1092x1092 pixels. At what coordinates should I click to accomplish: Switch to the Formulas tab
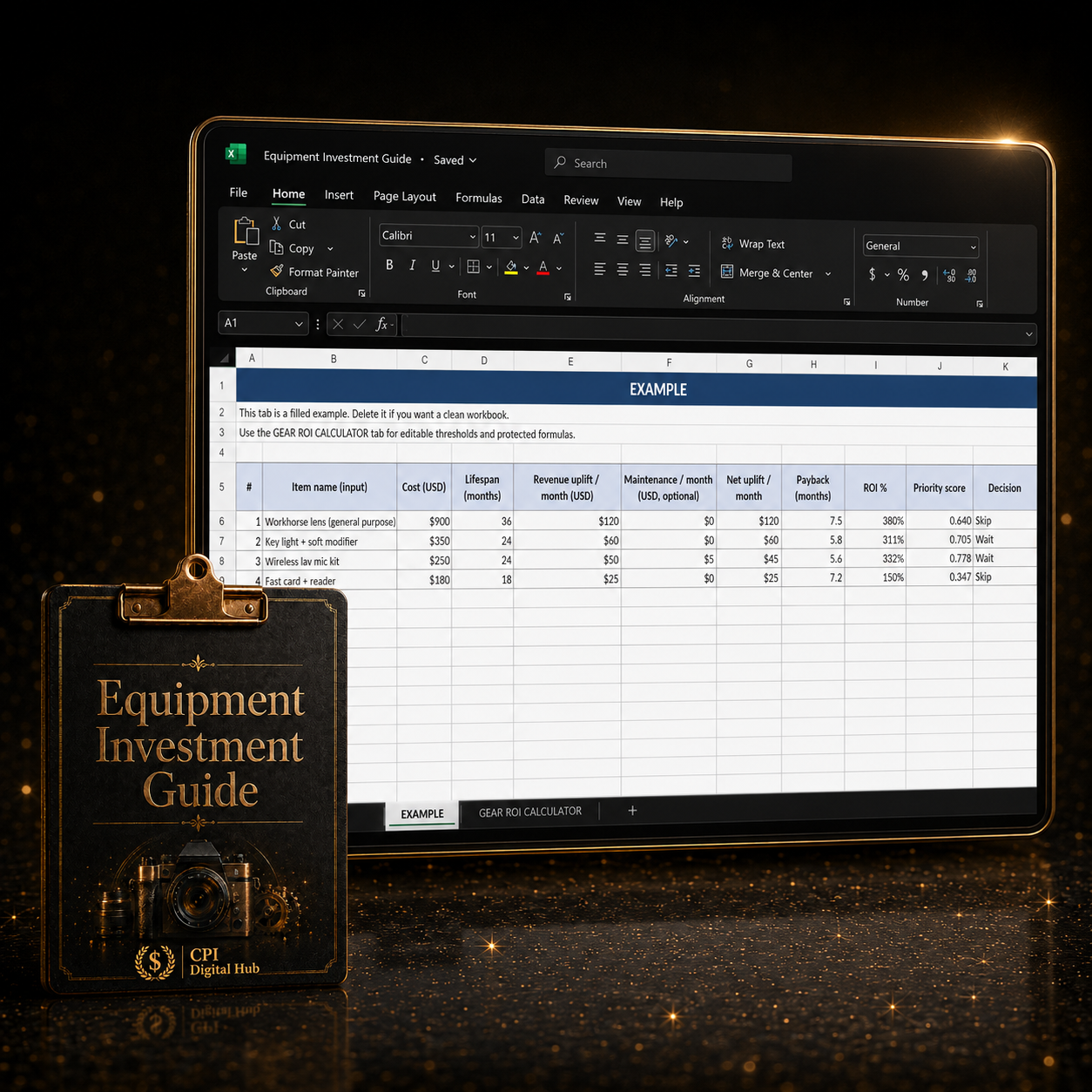479,198
